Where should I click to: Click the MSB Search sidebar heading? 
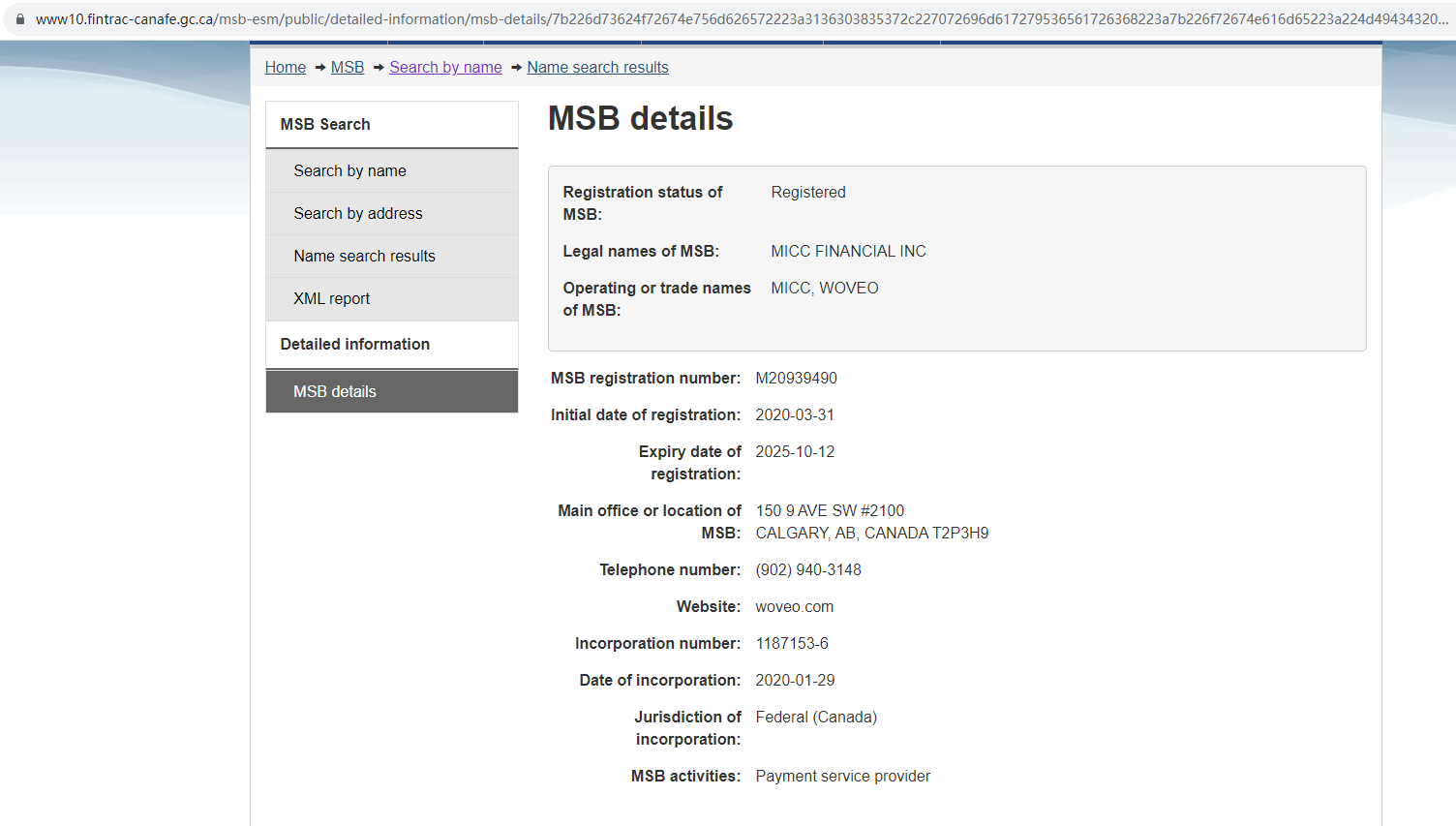pyautogui.click(x=392, y=124)
